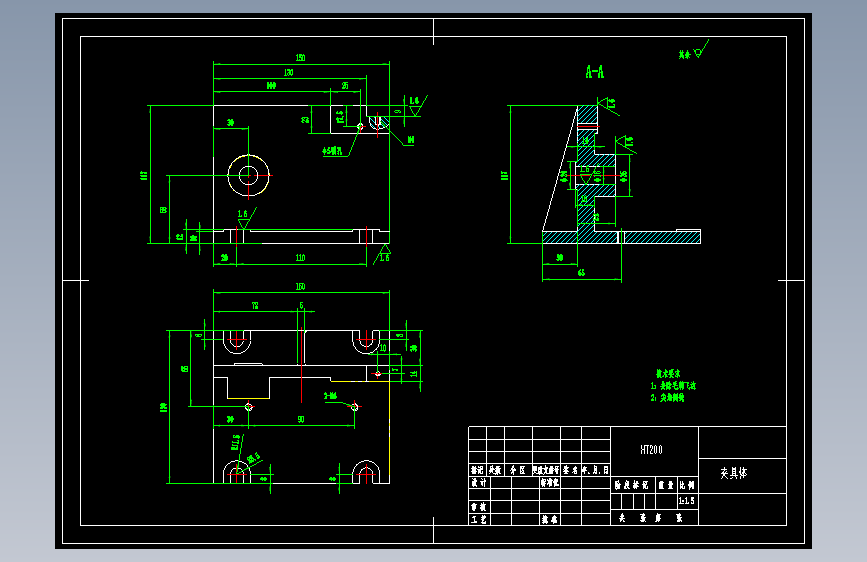
Task: Click the 72 dimension in the lower view
Action: (x=255, y=305)
